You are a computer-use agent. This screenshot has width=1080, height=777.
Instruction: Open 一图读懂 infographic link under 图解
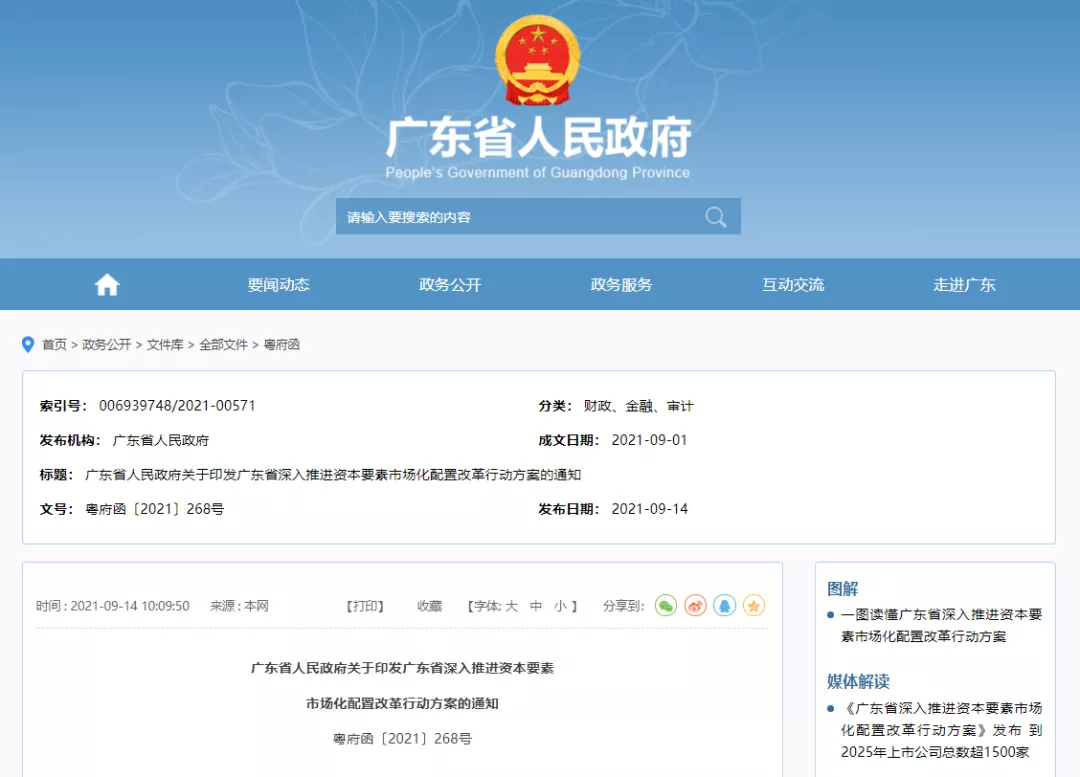(941, 625)
